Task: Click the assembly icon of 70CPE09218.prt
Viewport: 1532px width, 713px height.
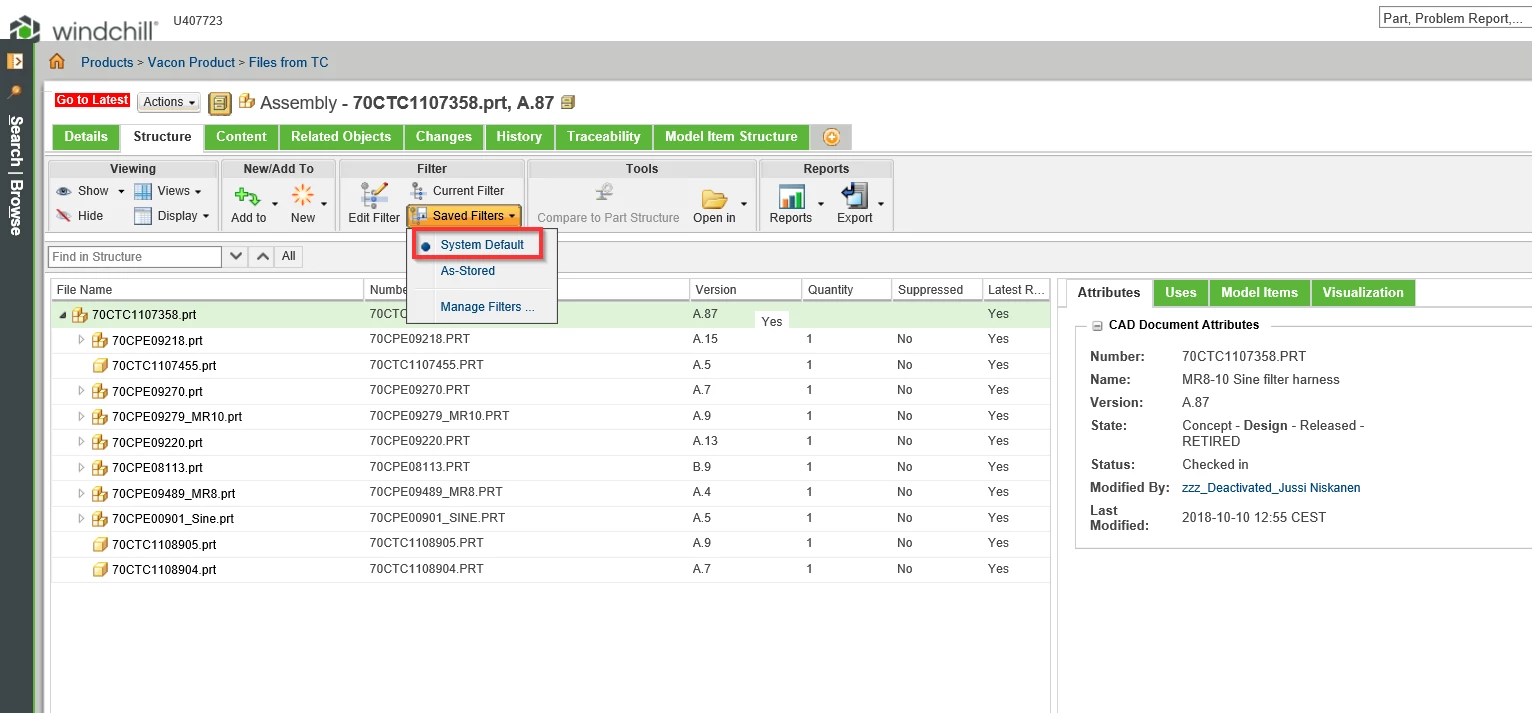Action: coord(100,340)
